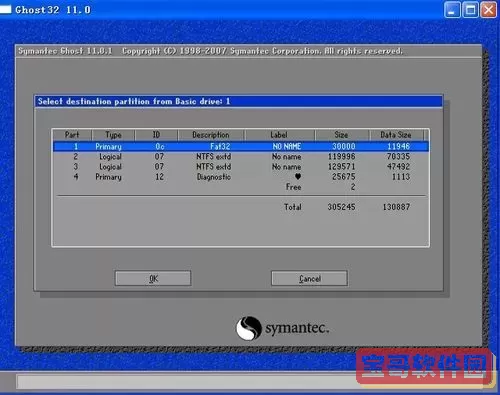Screen dimensions: 500x395
Task: Click the status bar field at bottom
Action: point(187,382)
